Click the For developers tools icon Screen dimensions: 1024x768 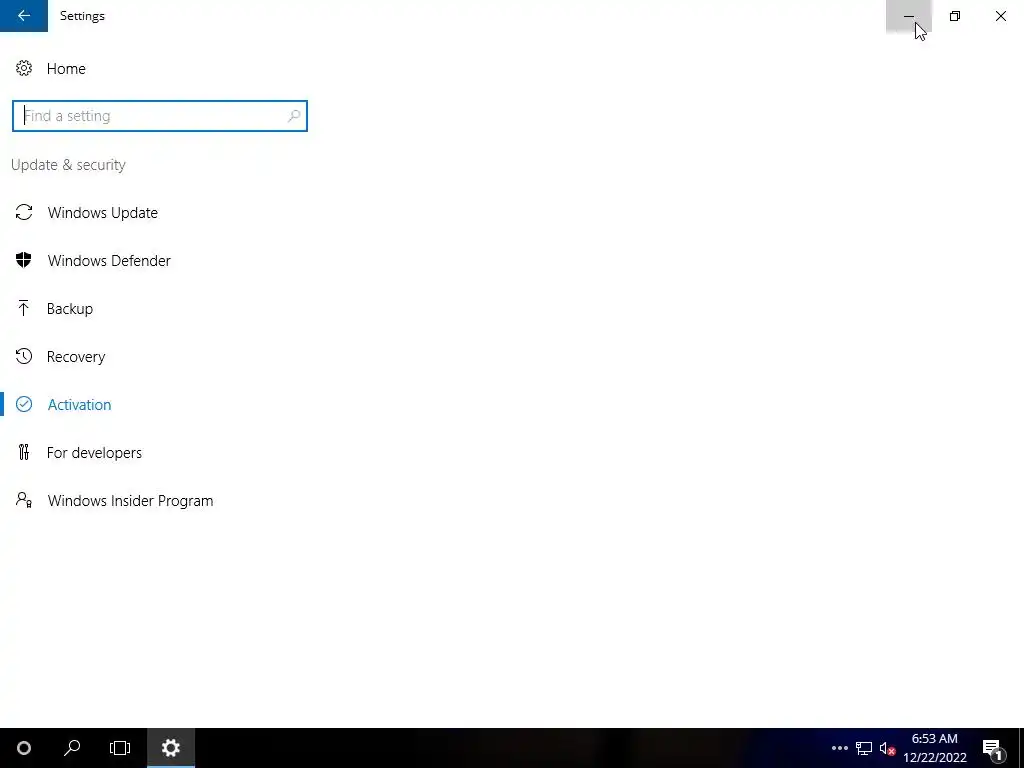[x=24, y=452]
